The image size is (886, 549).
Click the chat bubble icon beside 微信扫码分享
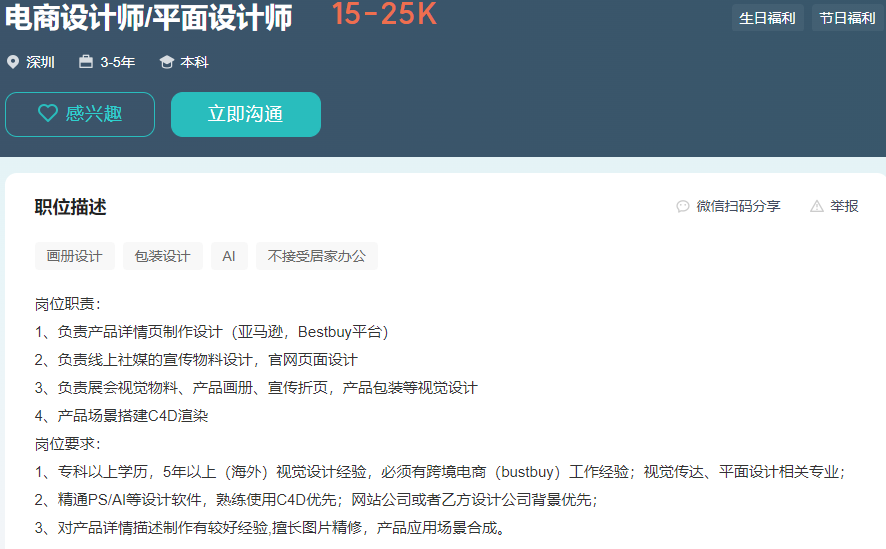683,206
